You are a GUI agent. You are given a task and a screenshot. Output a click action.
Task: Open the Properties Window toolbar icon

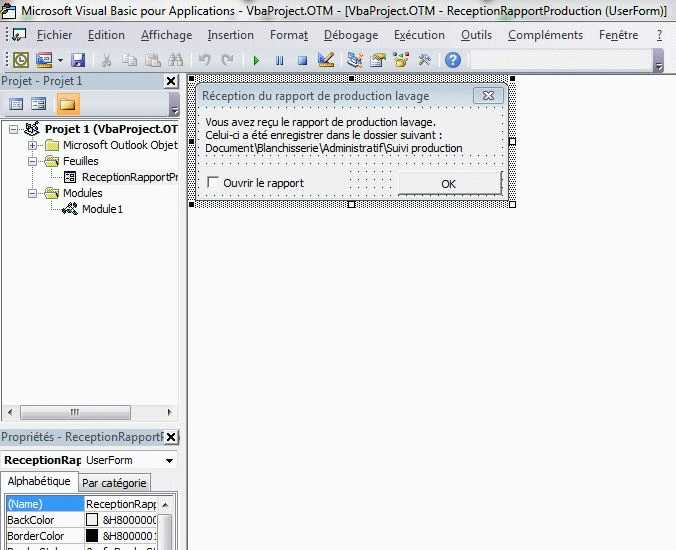[378, 60]
